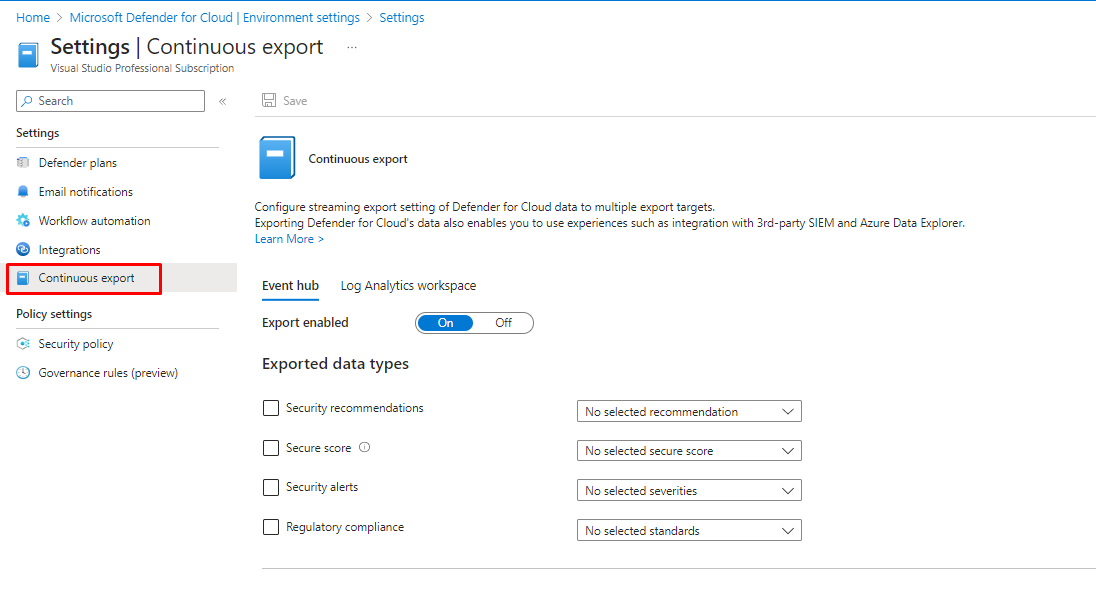Image resolution: width=1096 pixels, height=589 pixels.
Task: Switch to the Log Analytics workspace tab
Action: [408, 286]
